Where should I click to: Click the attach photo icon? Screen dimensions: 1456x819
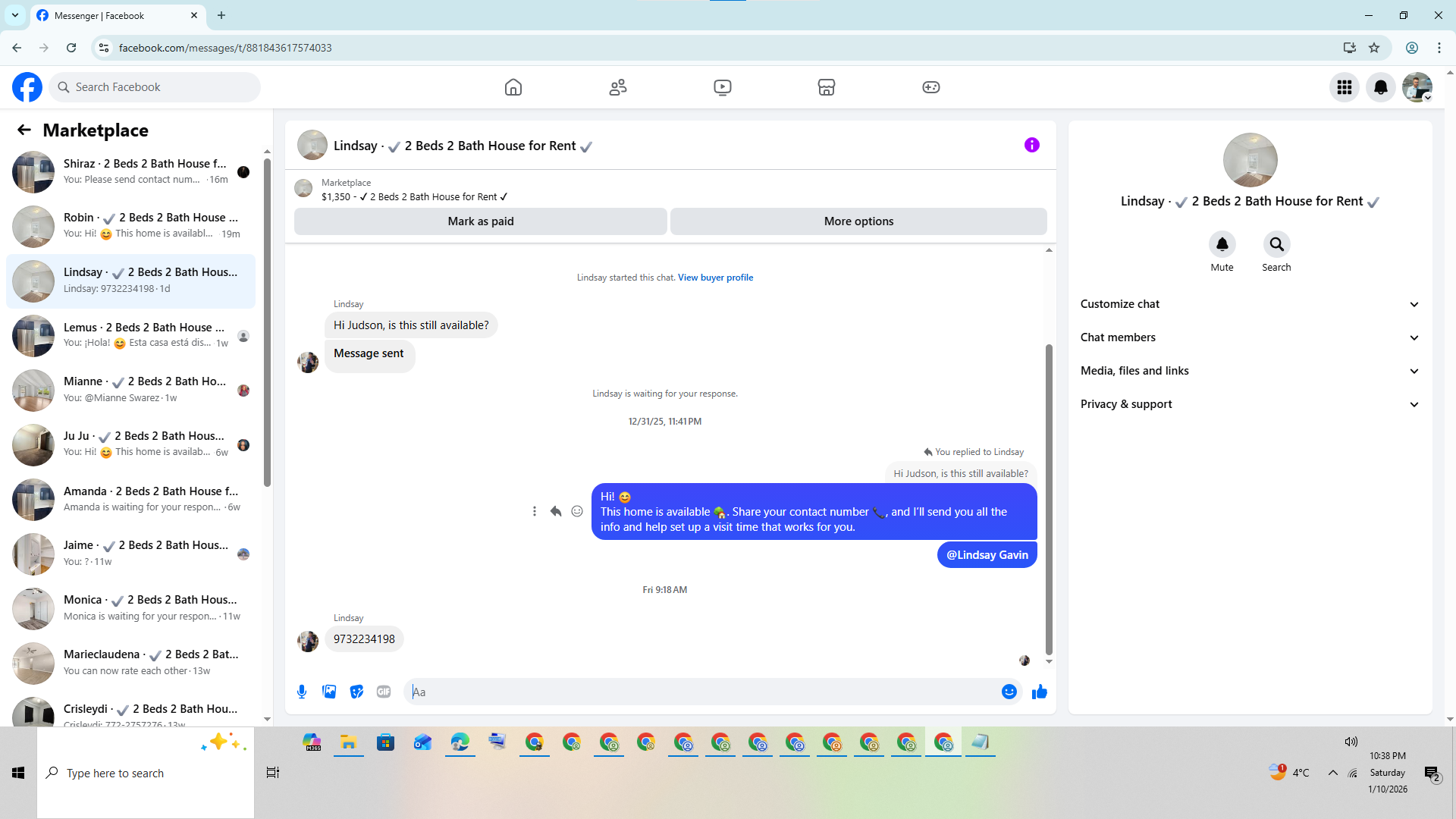[x=329, y=692]
